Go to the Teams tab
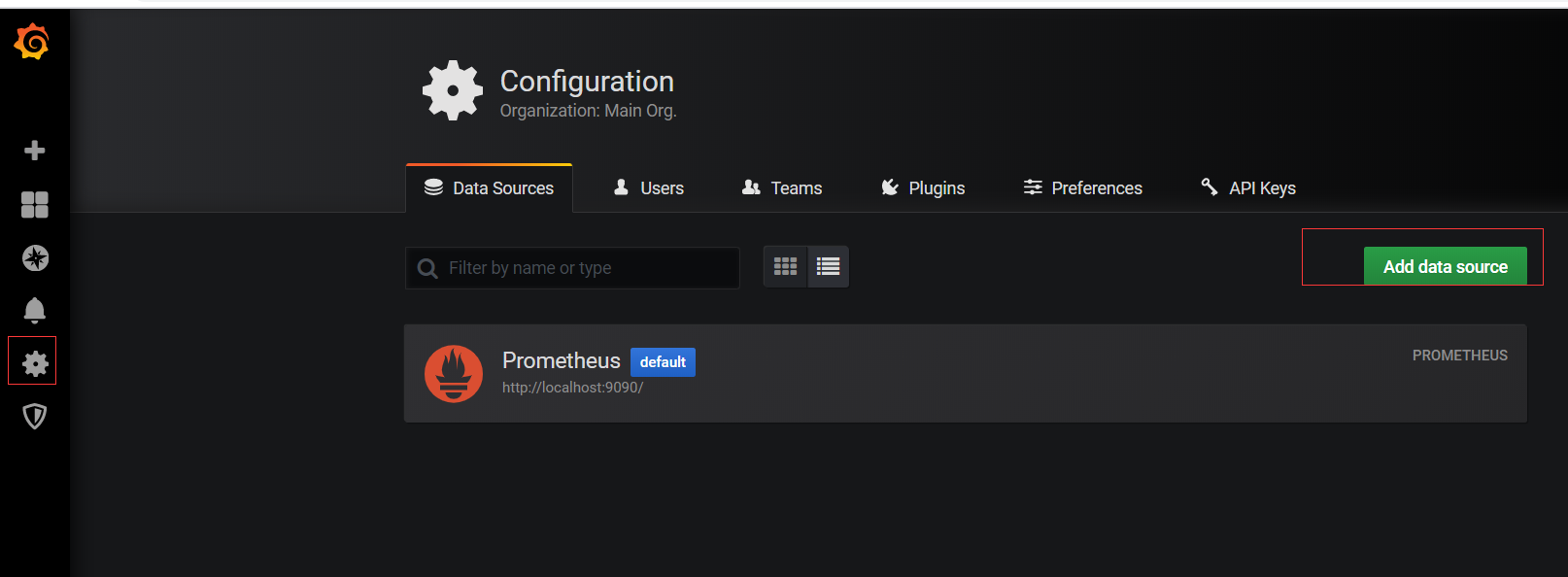Screen dimensions: 1568x577 tap(782, 188)
